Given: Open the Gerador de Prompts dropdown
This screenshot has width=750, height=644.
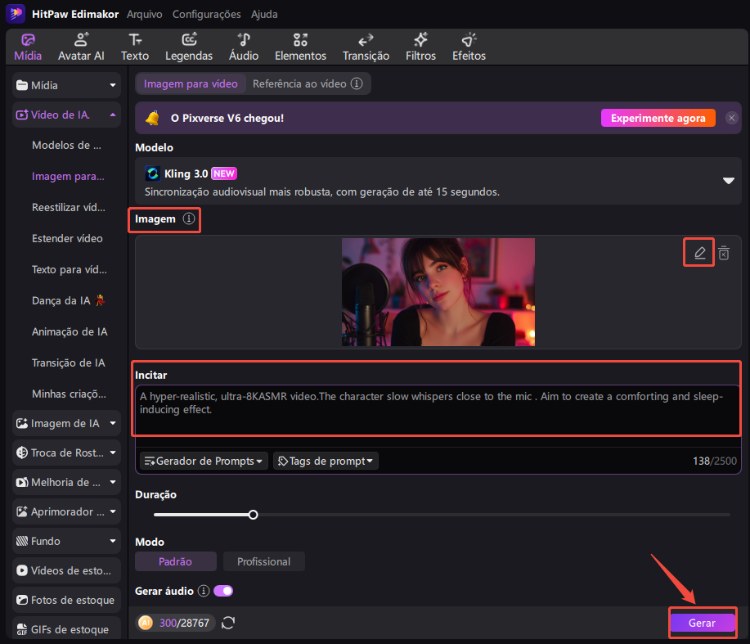Looking at the screenshot, I should click(203, 461).
